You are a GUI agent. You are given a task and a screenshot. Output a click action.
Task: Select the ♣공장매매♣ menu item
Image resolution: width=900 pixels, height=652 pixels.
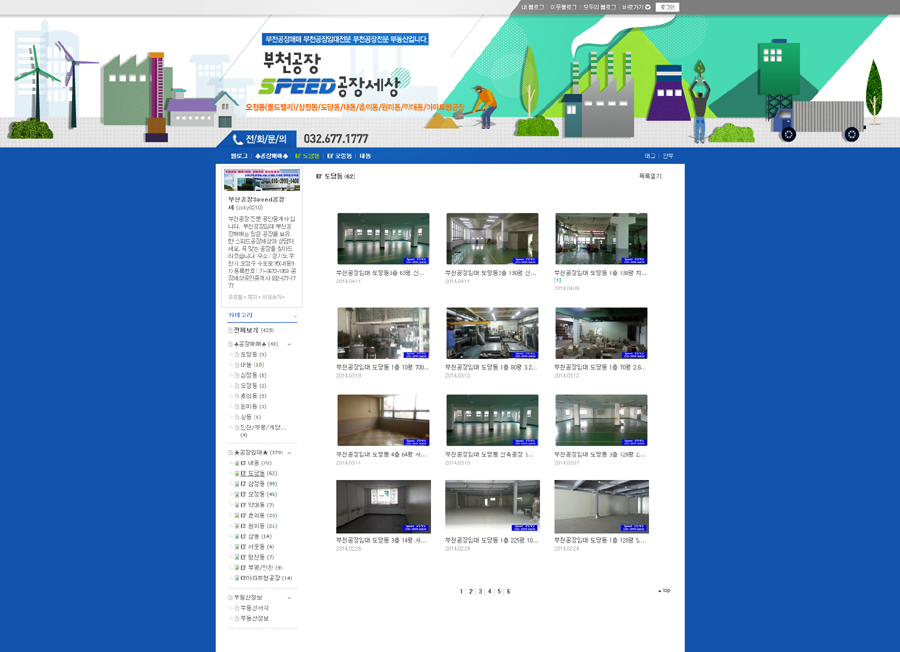point(271,156)
